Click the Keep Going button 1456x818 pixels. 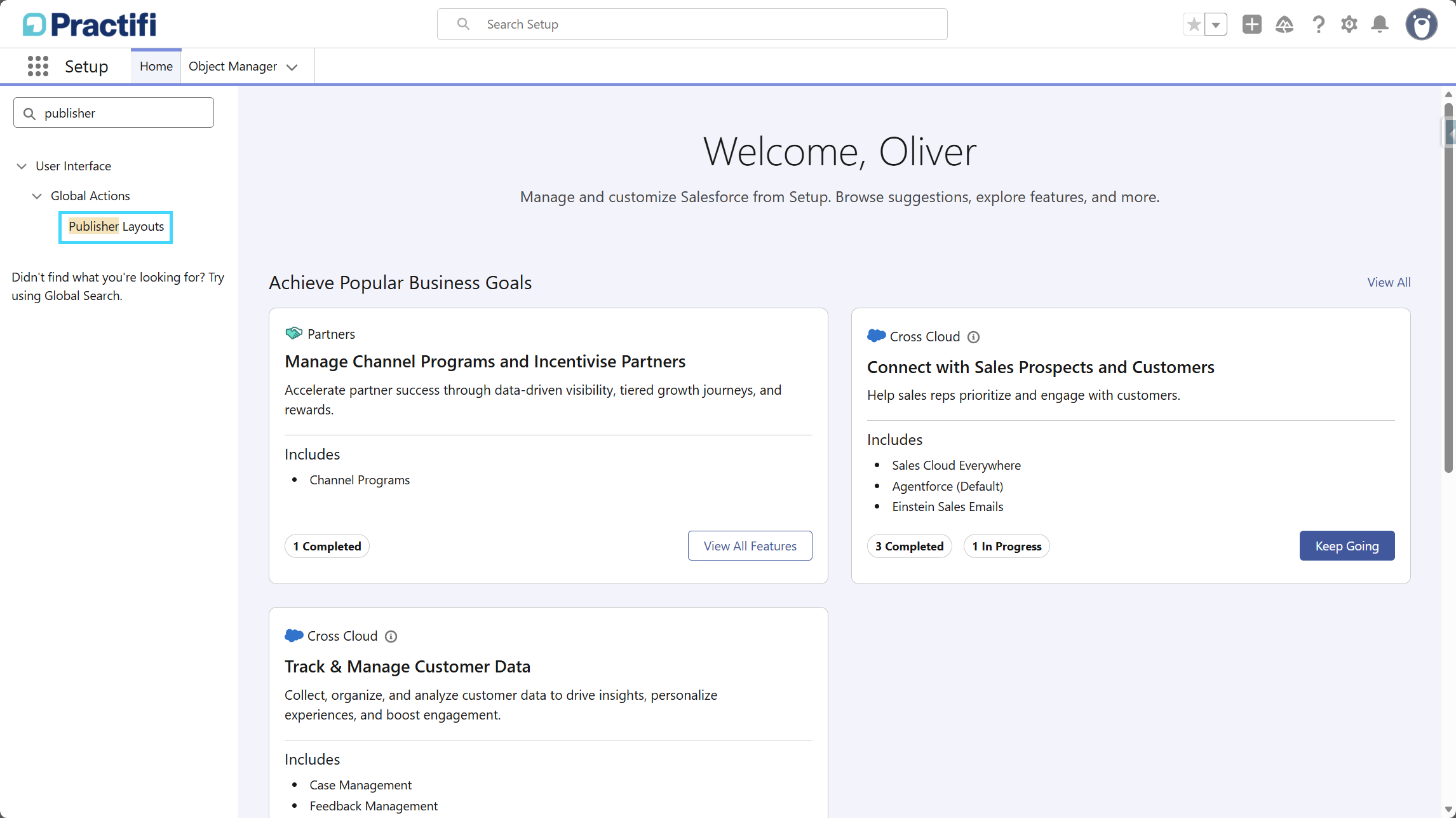point(1347,546)
